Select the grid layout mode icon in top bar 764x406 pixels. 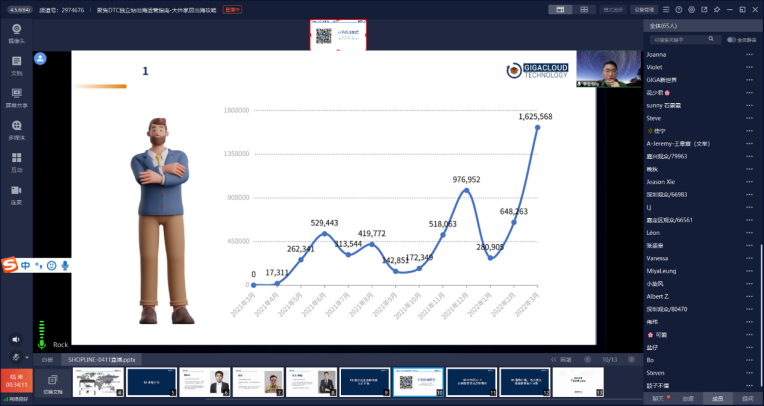tap(584, 10)
